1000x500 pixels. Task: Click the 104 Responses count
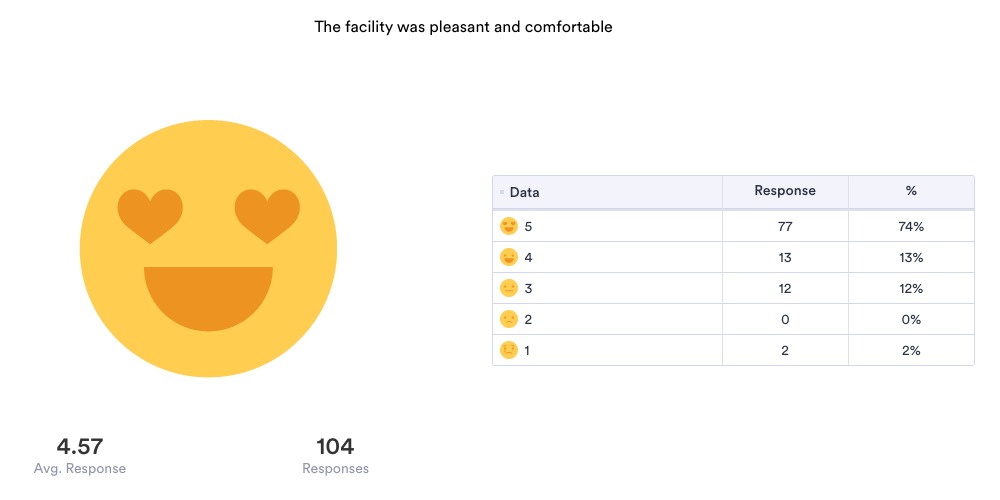335,447
